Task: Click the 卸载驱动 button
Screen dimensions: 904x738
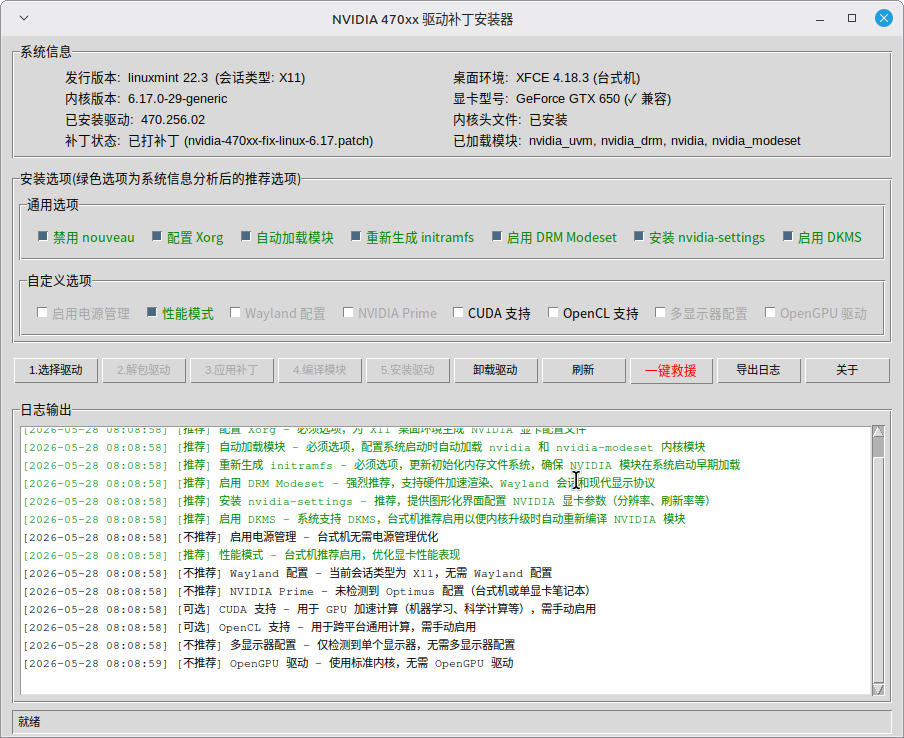Action: pos(495,370)
